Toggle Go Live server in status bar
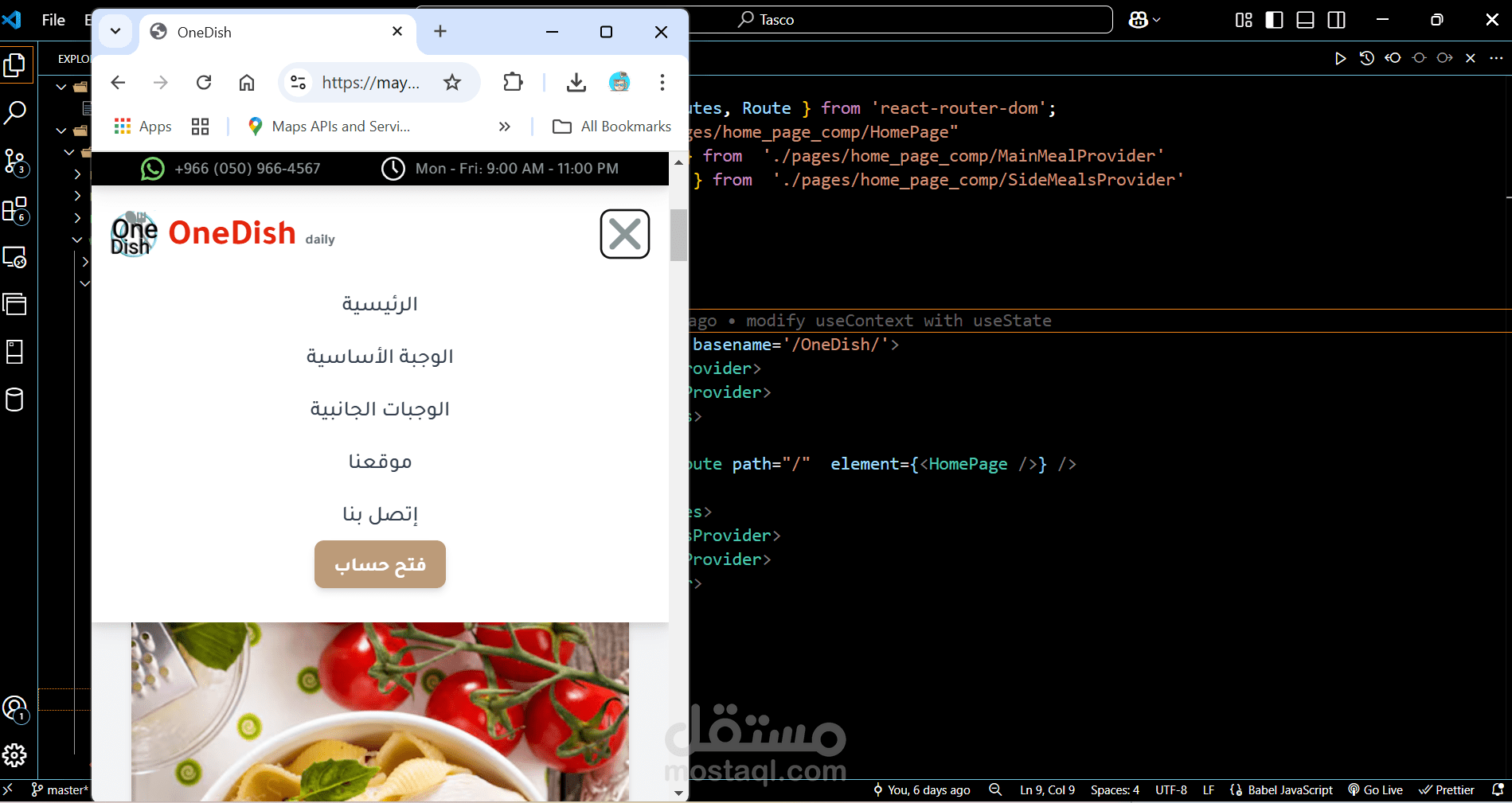 tap(1376, 790)
